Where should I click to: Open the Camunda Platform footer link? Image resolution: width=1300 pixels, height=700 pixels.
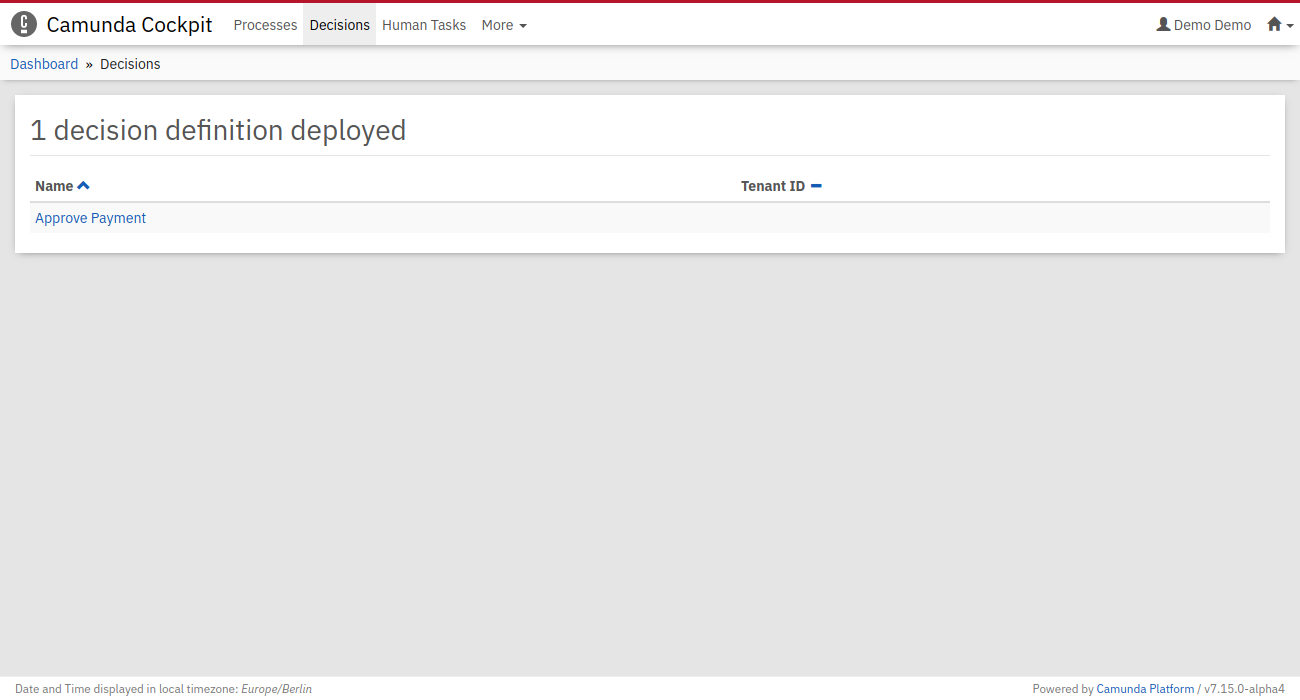coord(1145,689)
